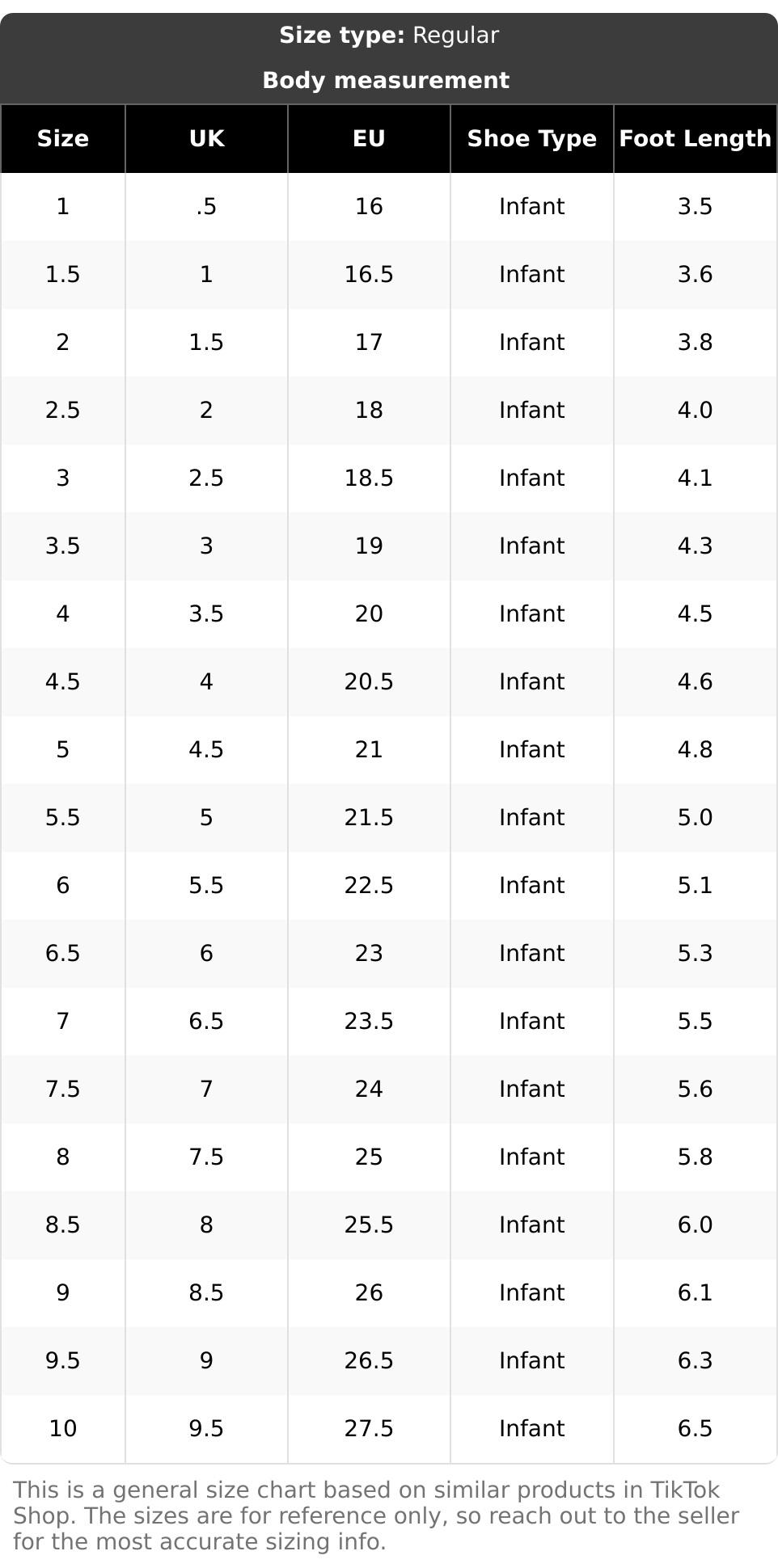Click the UK value .5 cell
The image size is (778, 1568).
(x=206, y=206)
